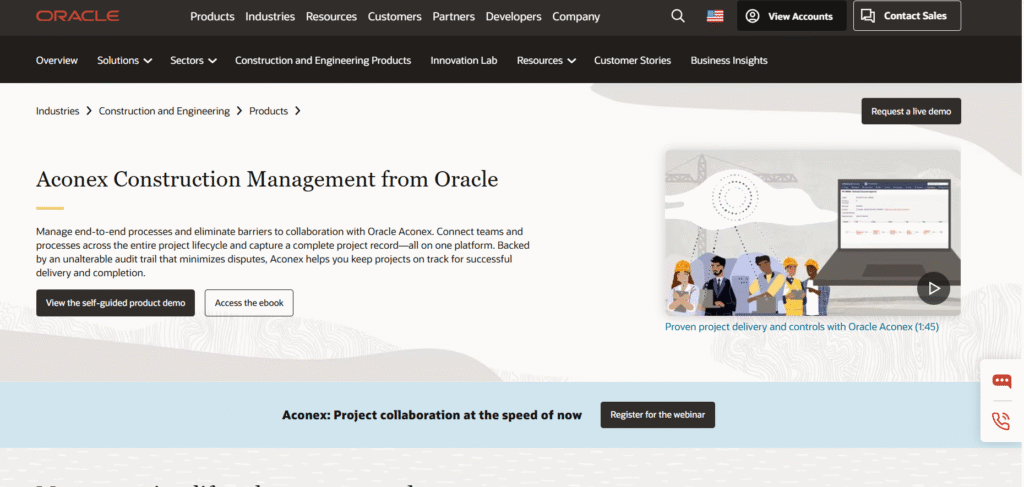The image size is (1024, 487).
Task: Click the Oracle logo
Action: 78,16
